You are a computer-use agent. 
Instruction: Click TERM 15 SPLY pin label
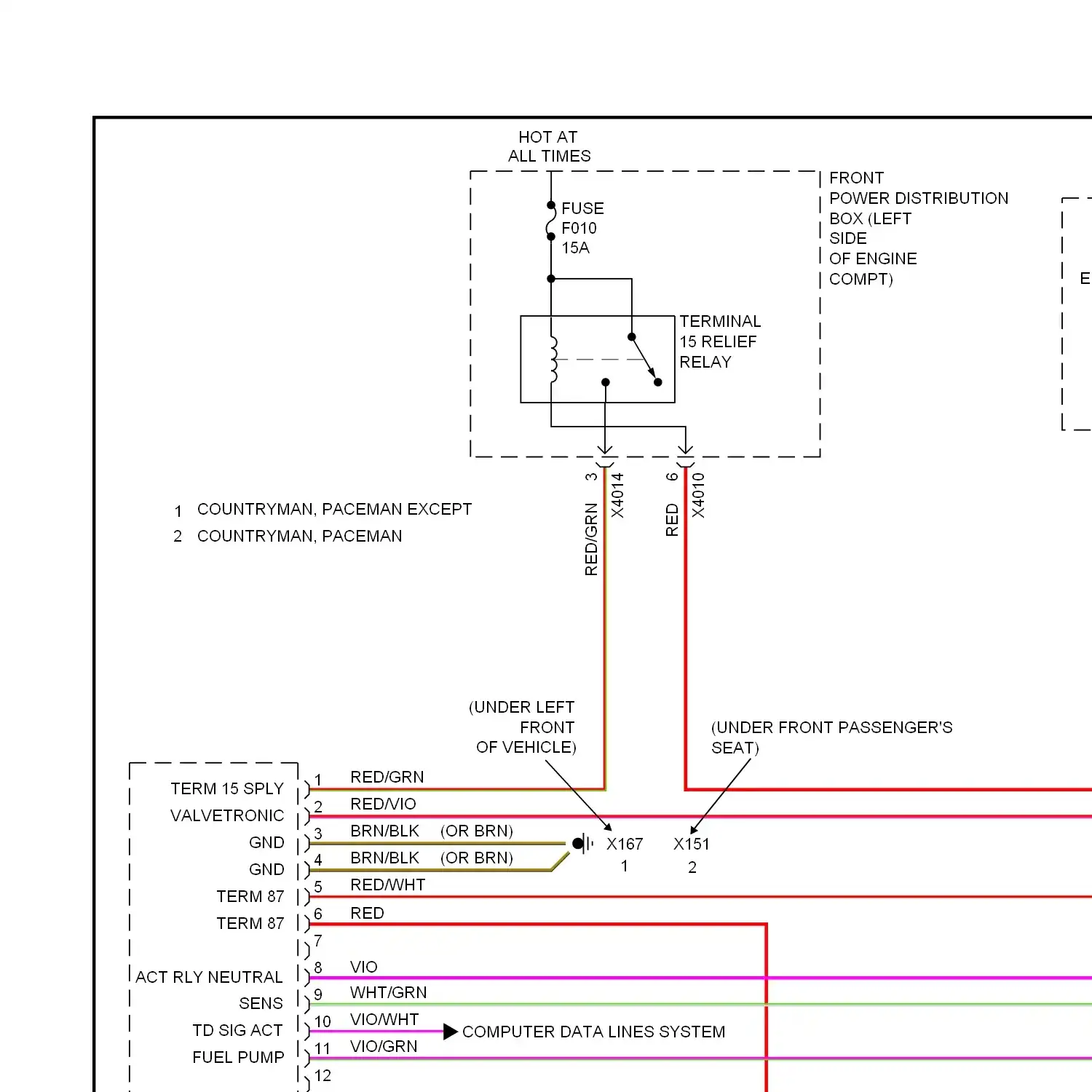point(227,788)
